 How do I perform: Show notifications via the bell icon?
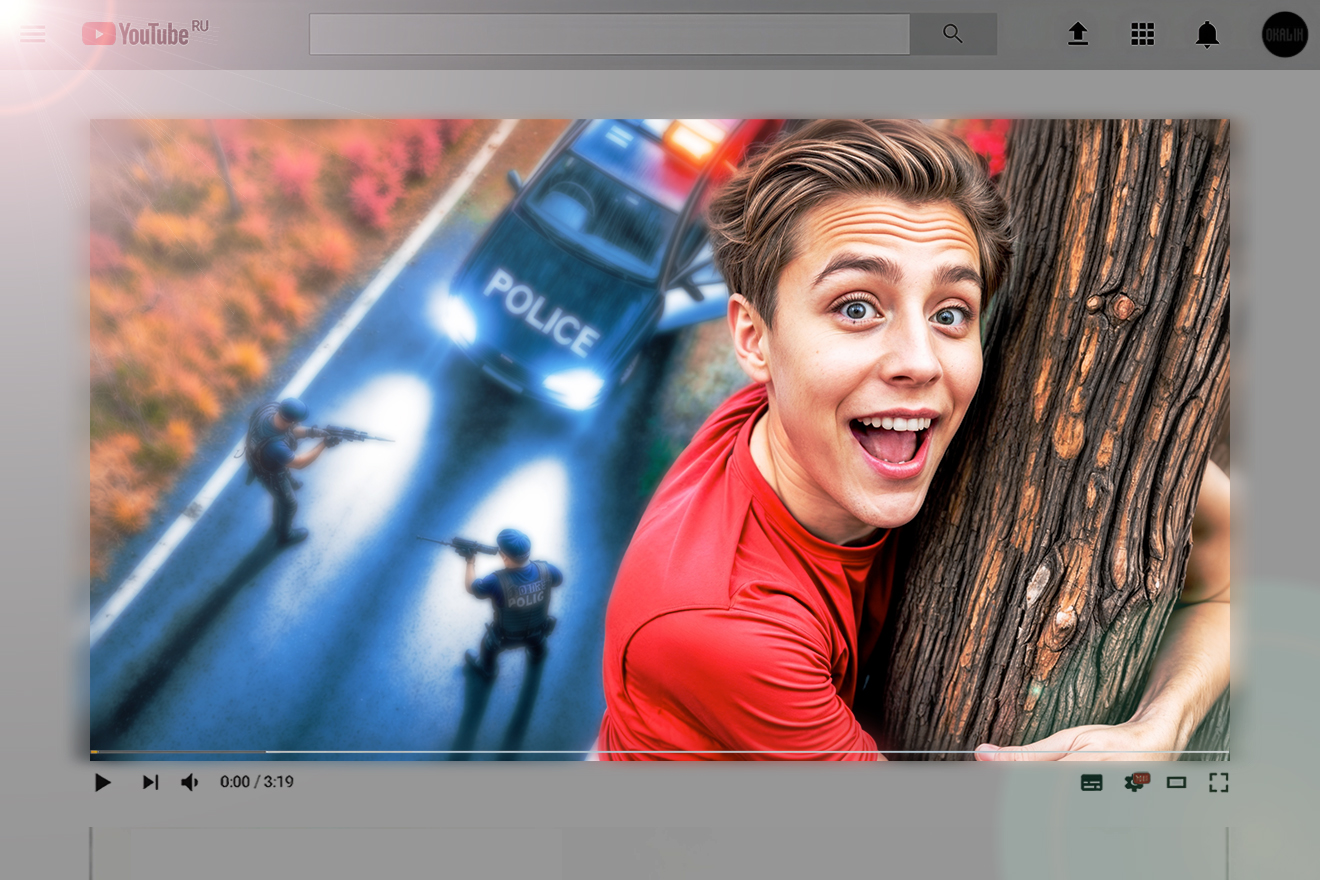pos(1207,35)
